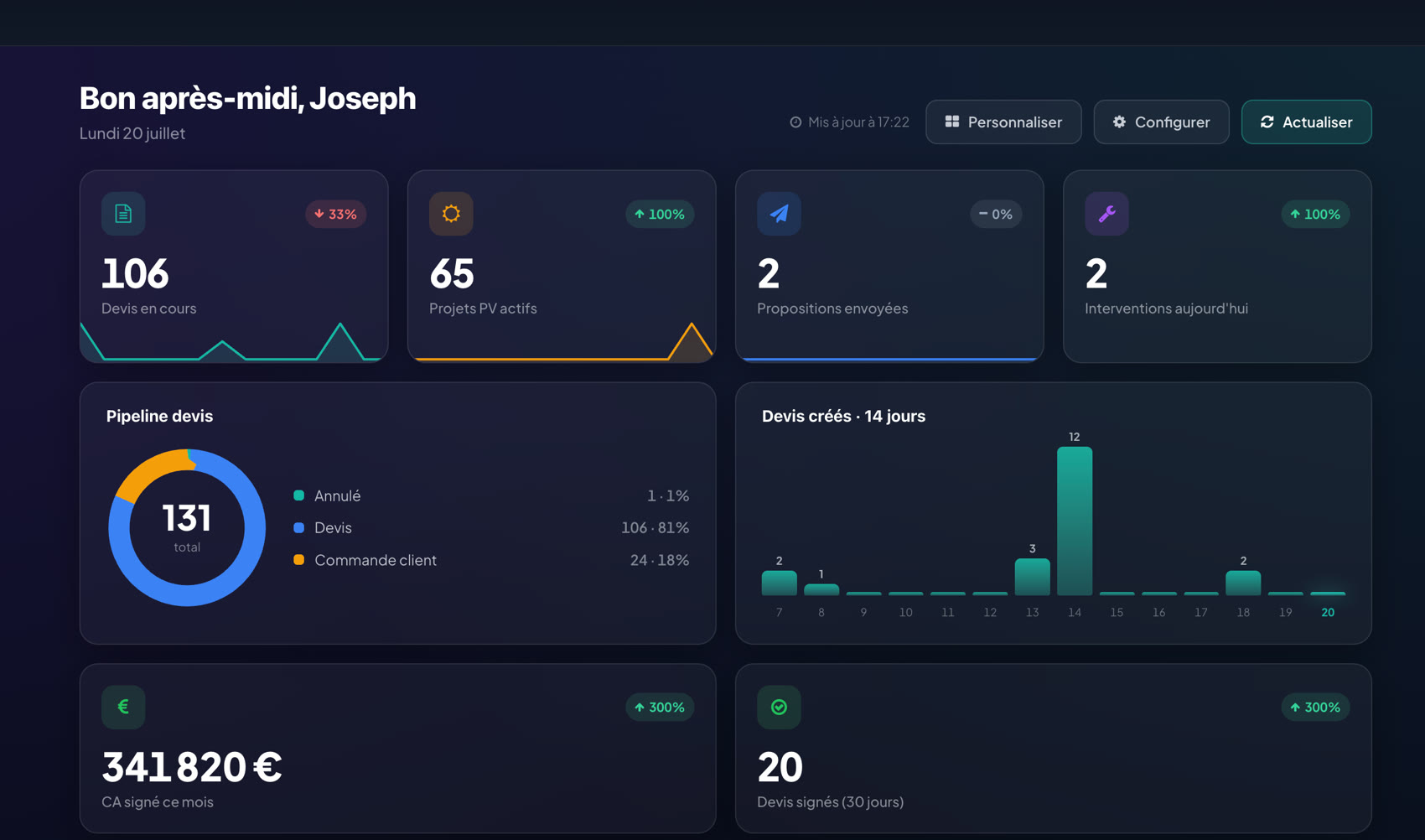The image size is (1425, 840).
Task: Refresh the dashboard with Actualiser
Action: pyautogui.click(x=1306, y=122)
